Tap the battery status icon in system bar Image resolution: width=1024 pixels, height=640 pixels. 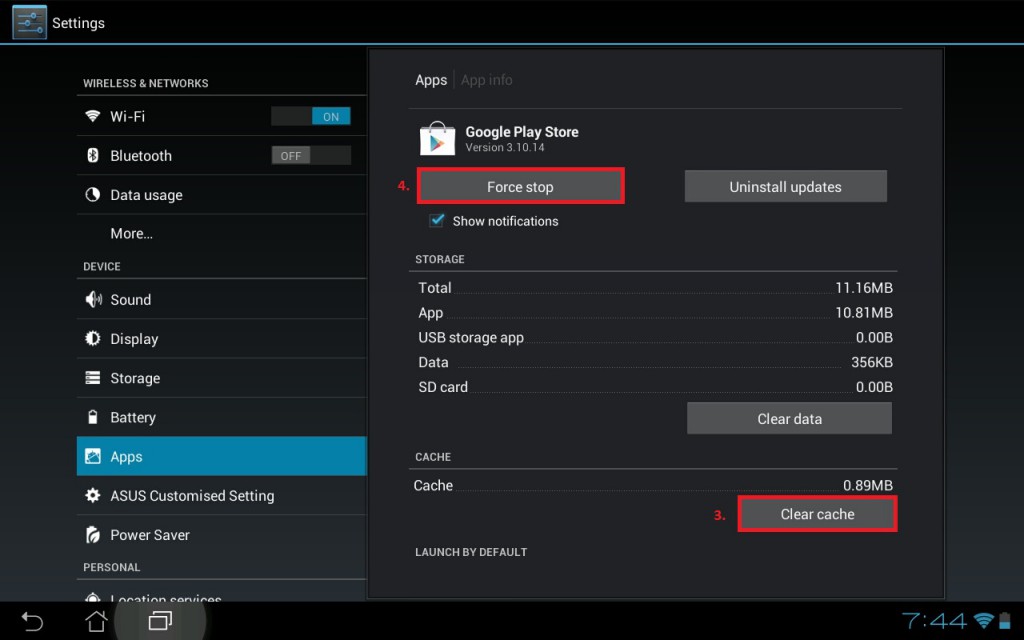tap(1004, 620)
